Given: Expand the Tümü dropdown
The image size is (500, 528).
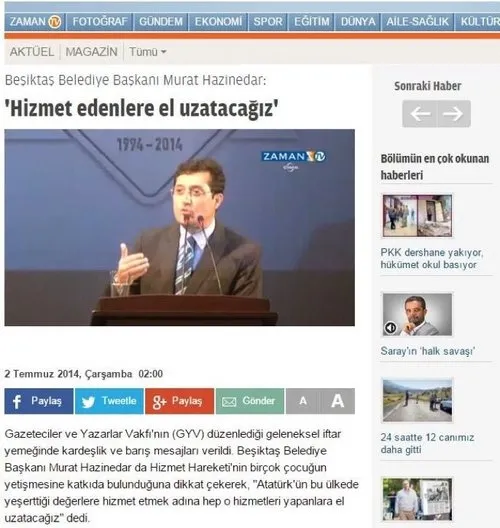Looking at the screenshot, I should (x=148, y=52).
